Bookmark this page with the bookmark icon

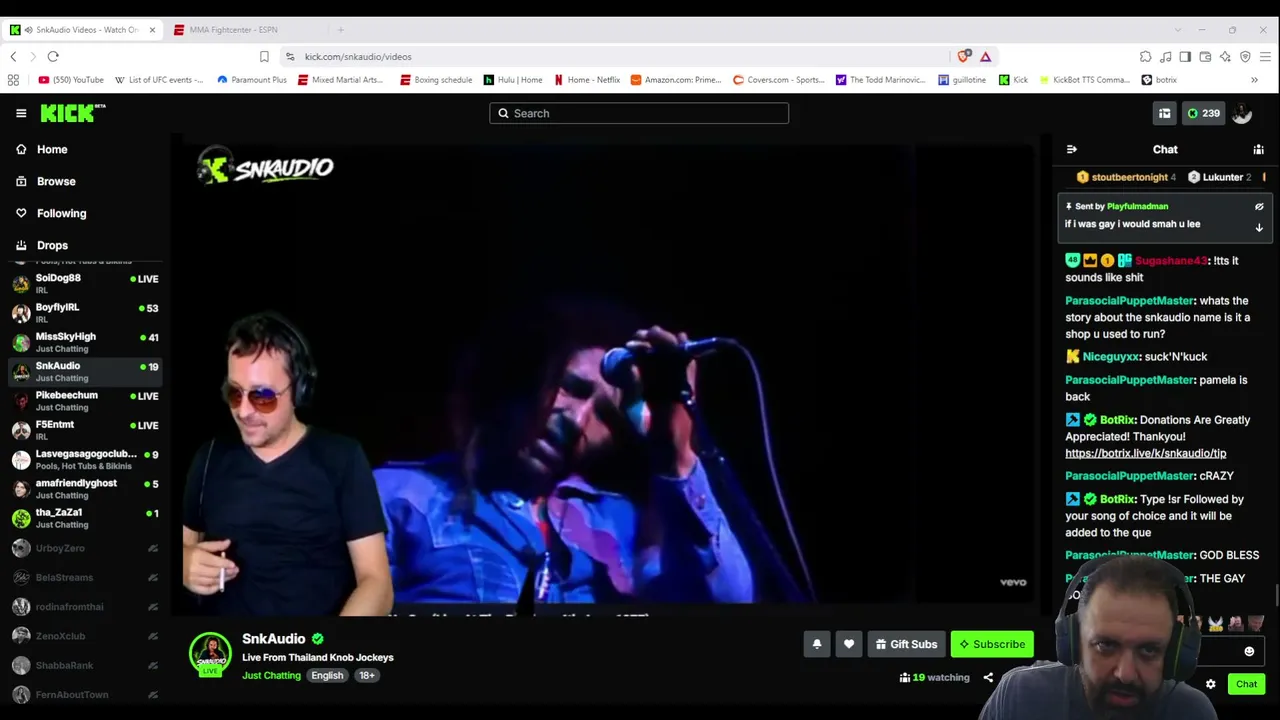pos(264,57)
